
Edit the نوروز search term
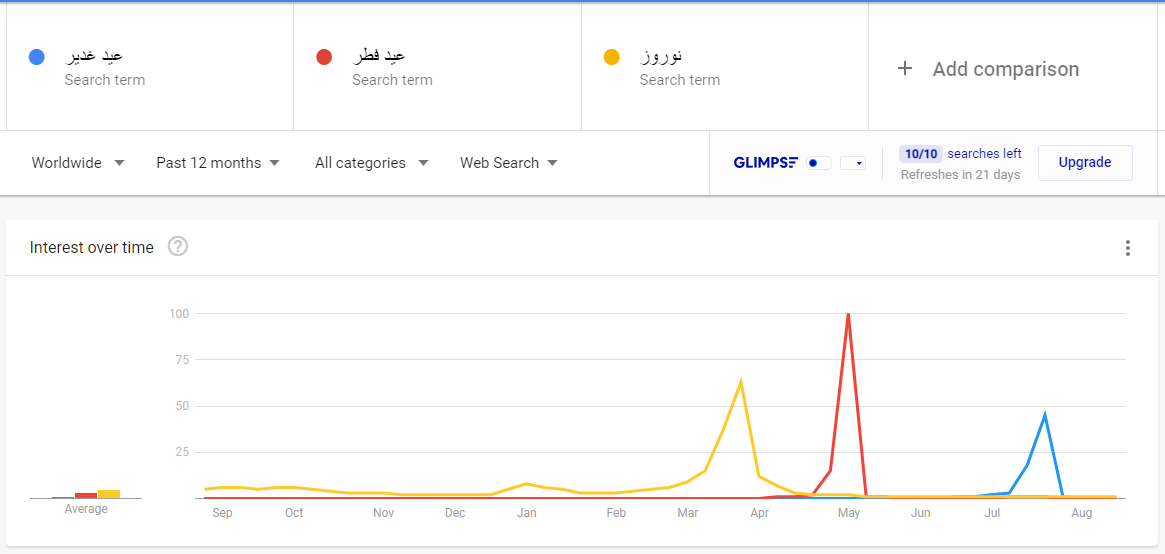coord(661,56)
